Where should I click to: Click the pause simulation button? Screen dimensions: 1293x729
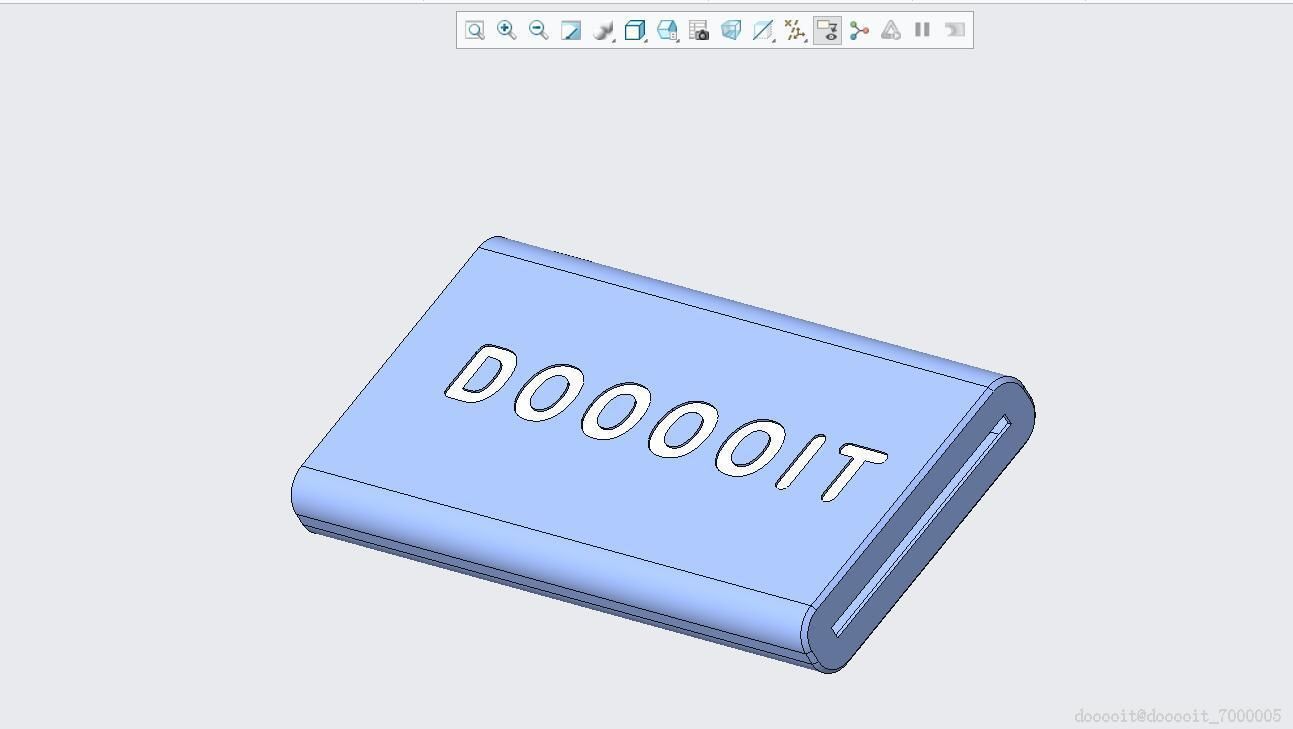[923, 30]
